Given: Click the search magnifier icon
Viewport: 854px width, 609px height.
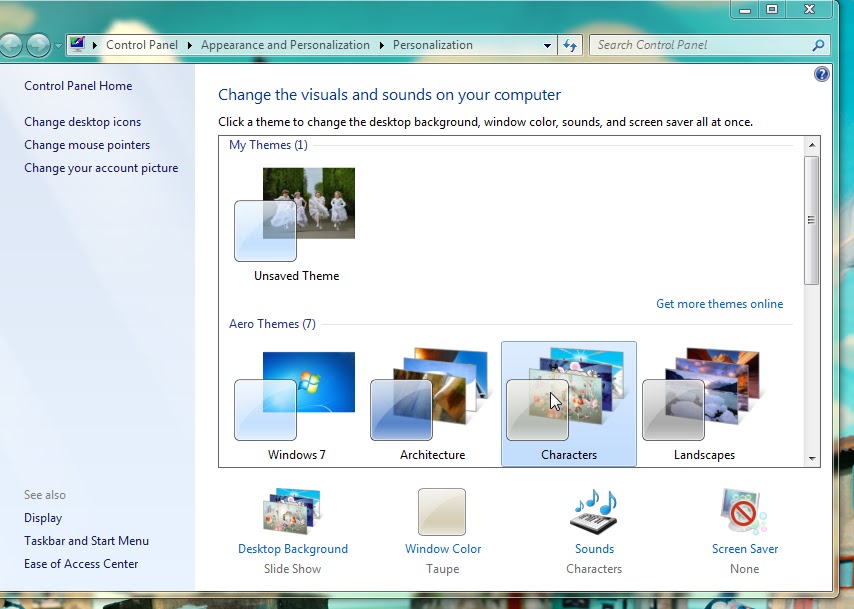Looking at the screenshot, I should click(818, 45).
